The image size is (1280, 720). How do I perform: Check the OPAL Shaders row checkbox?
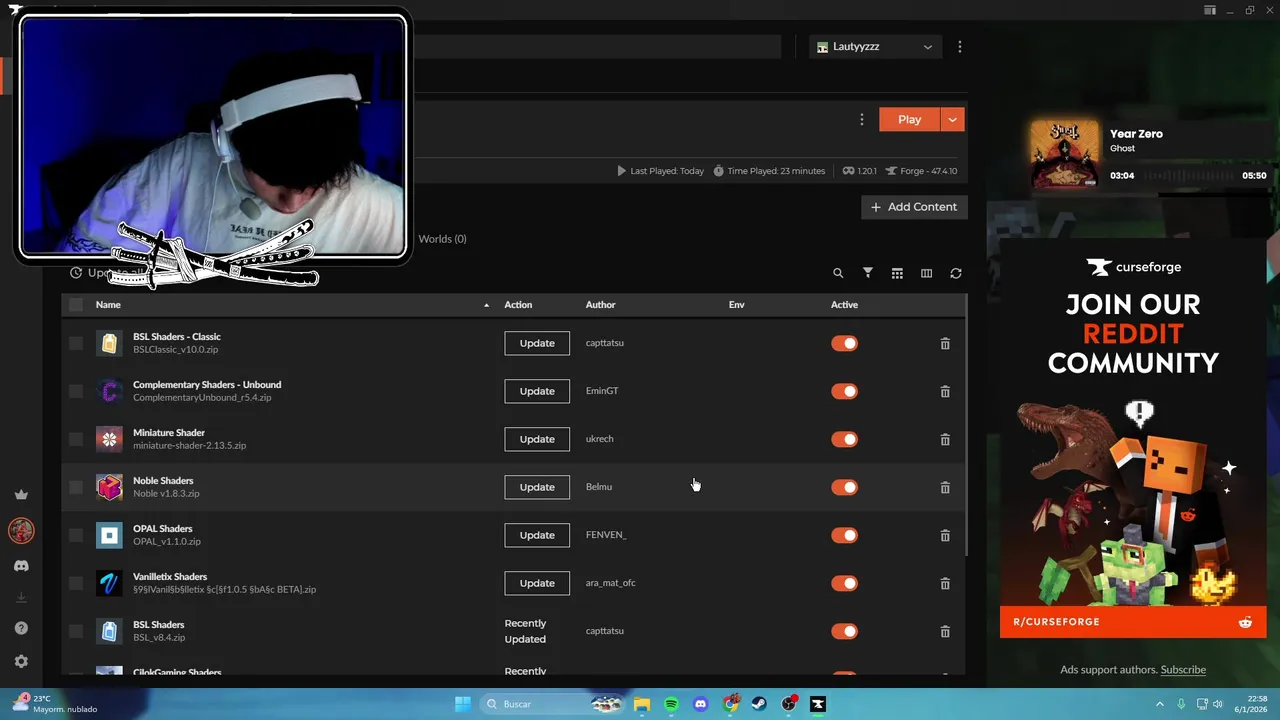click(76, 535)
